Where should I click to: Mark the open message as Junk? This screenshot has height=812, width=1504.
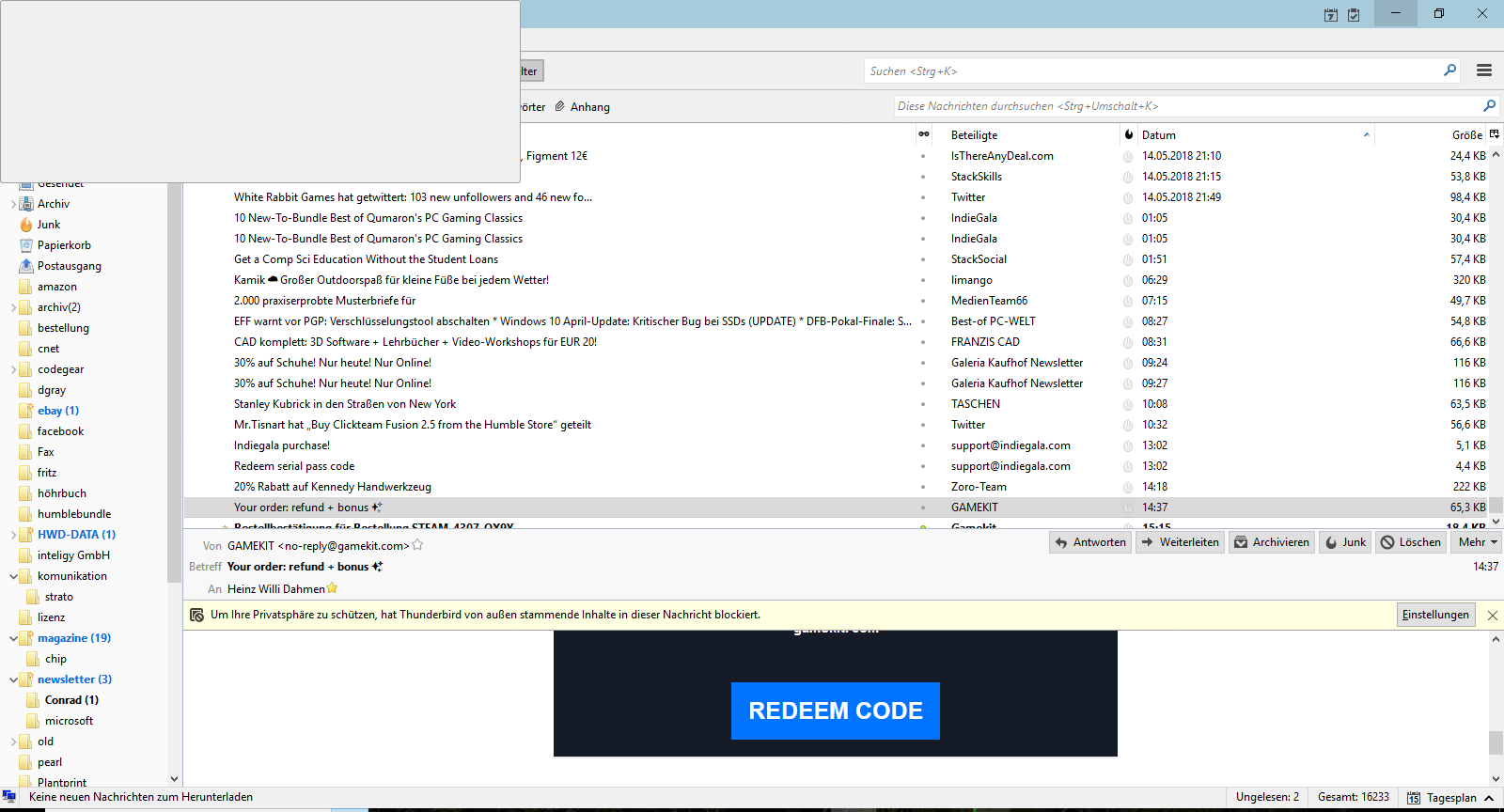pos(1345,542)
